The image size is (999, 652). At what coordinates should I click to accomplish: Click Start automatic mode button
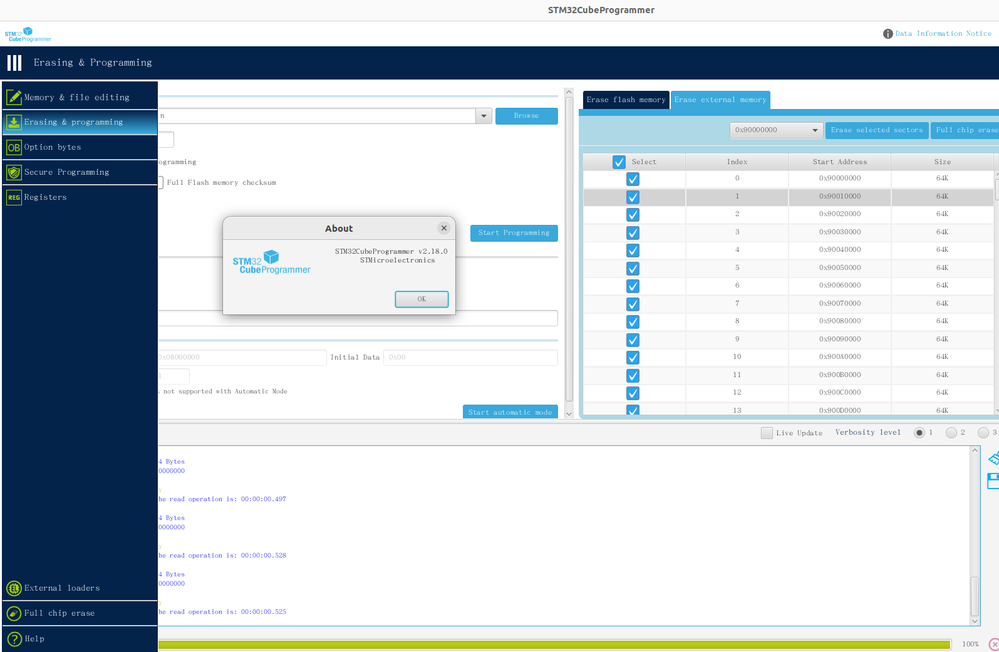(x=510, y=412)
